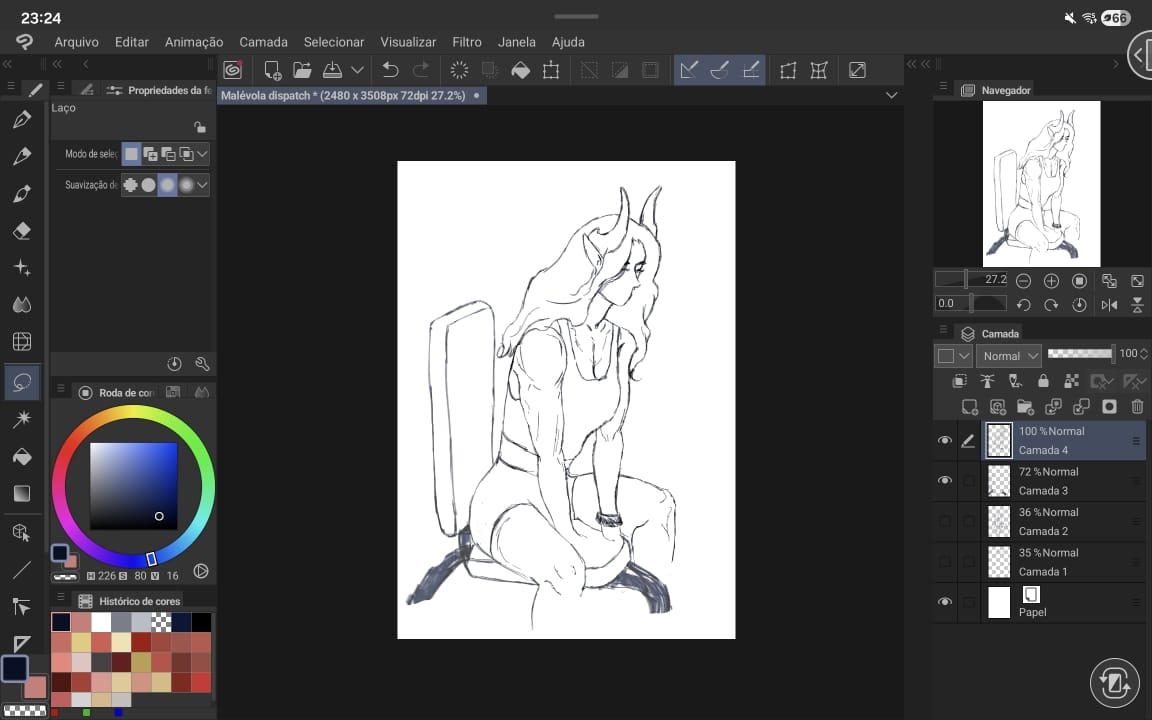This screenshot has height=720, width=1152.
Task: Hide layer Camada 3 with eye icon
Action: (x=944, y=481)
